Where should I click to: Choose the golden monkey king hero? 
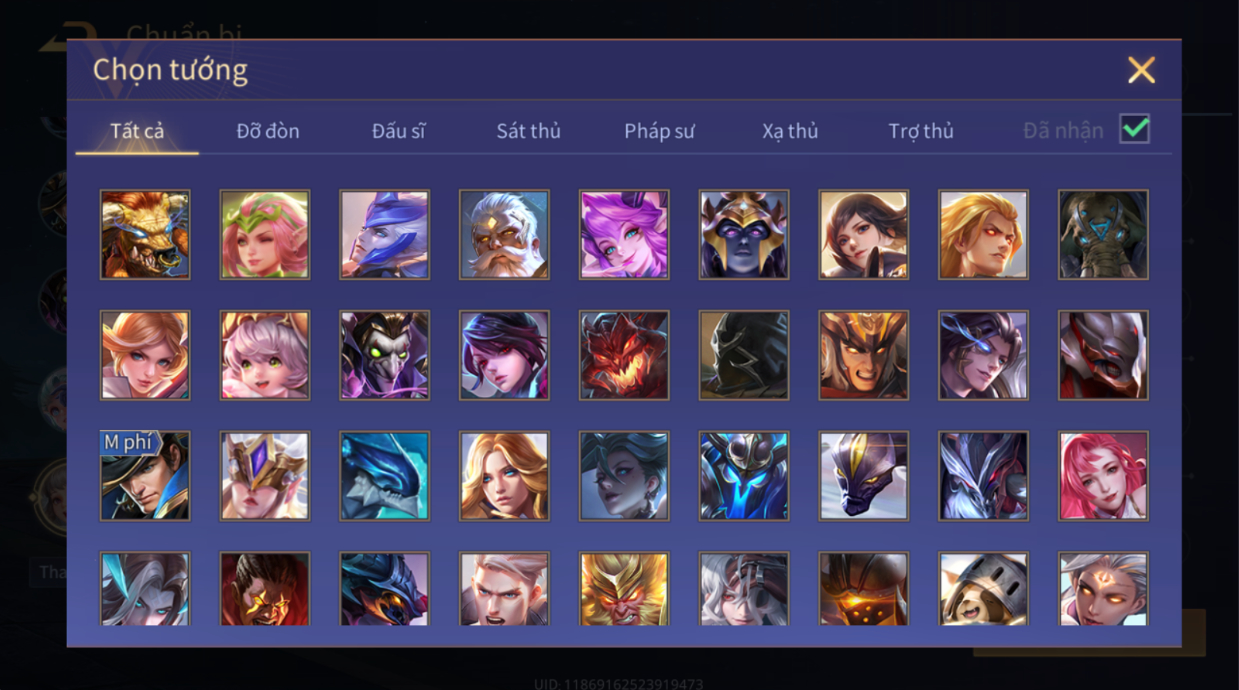click(624, 589)
